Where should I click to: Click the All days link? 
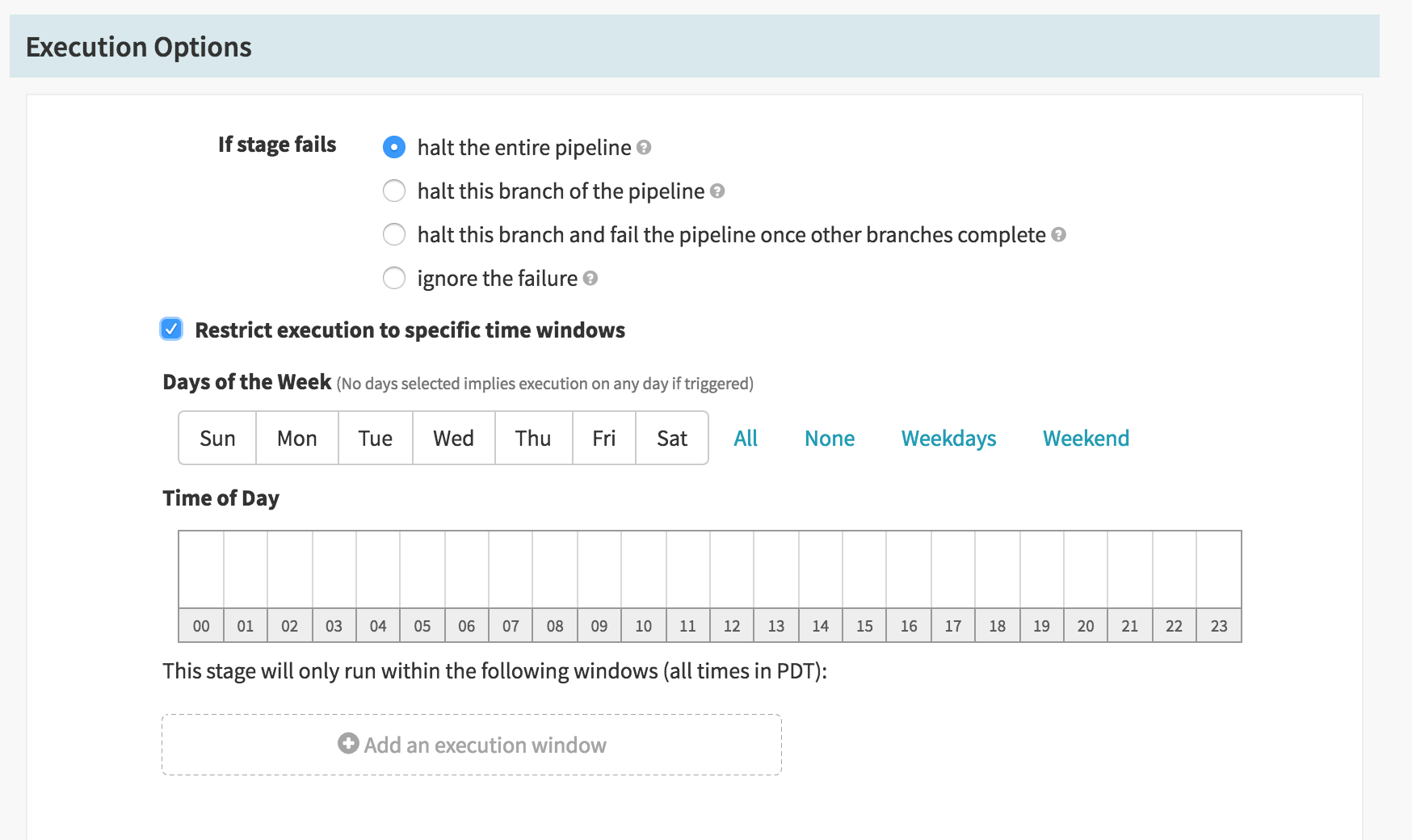click(x=746, y=438)
